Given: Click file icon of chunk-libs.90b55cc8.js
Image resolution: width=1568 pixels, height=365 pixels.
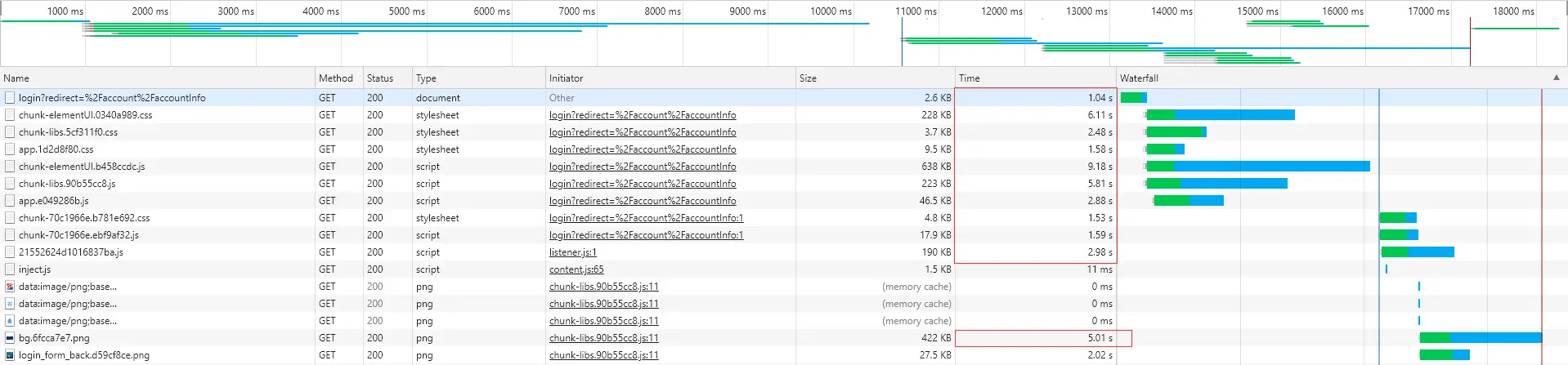Looking at the screenshot, I should (10, 184).
